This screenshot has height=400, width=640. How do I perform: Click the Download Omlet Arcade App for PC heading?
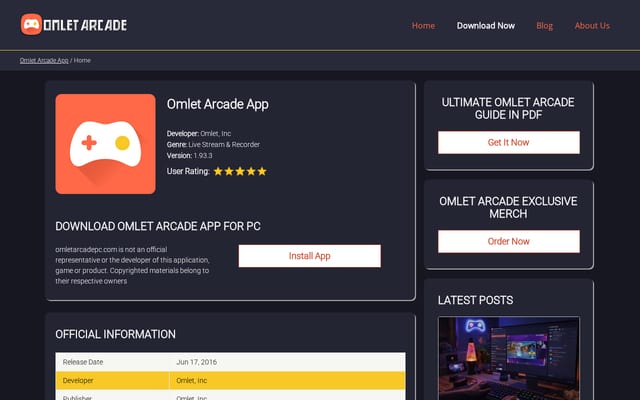pos(158,226)
